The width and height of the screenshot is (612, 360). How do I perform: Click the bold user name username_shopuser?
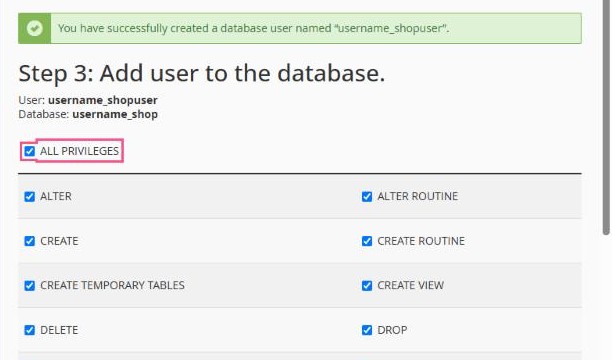103,100
